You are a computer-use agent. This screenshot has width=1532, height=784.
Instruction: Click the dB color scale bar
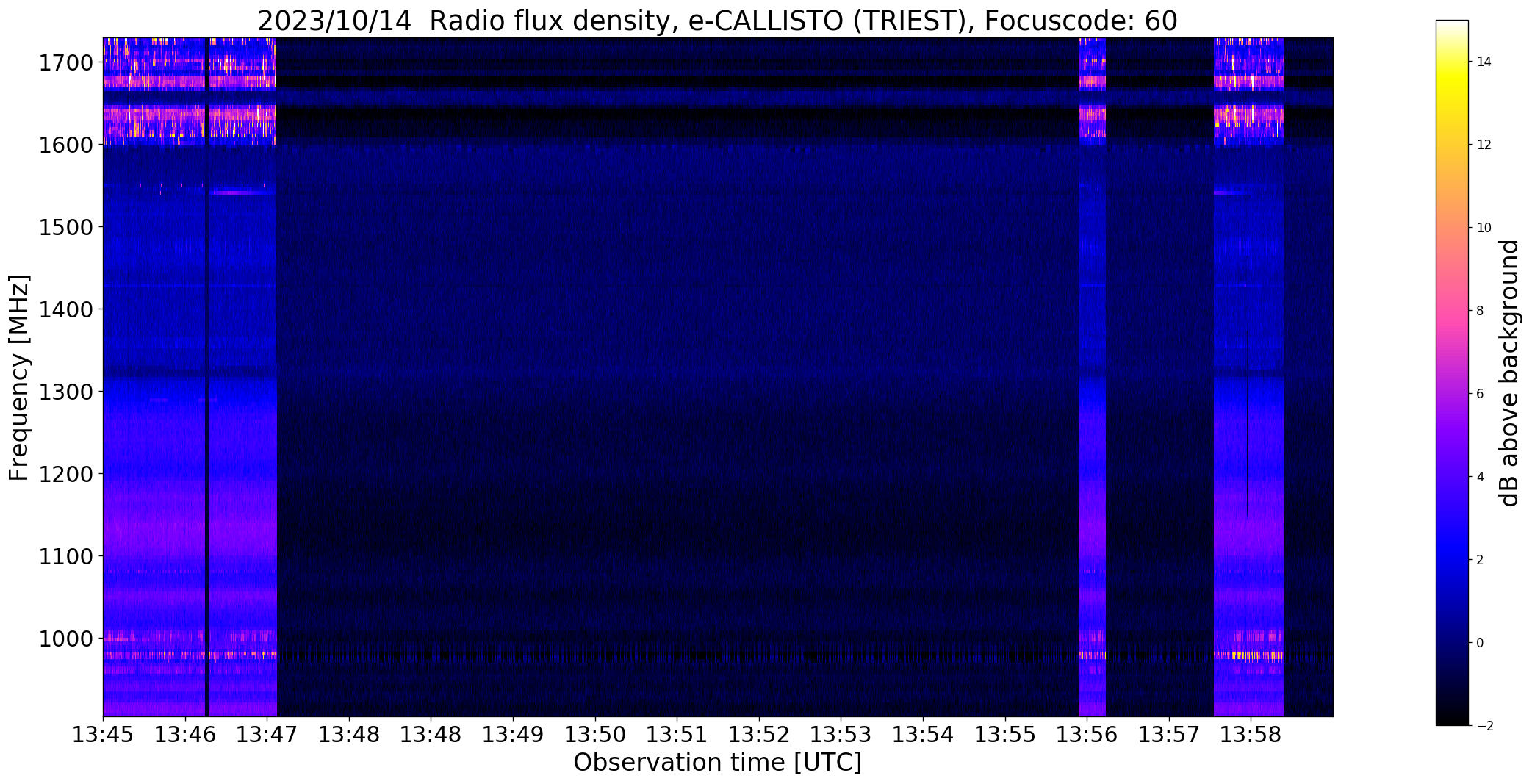coord(1452,373)
